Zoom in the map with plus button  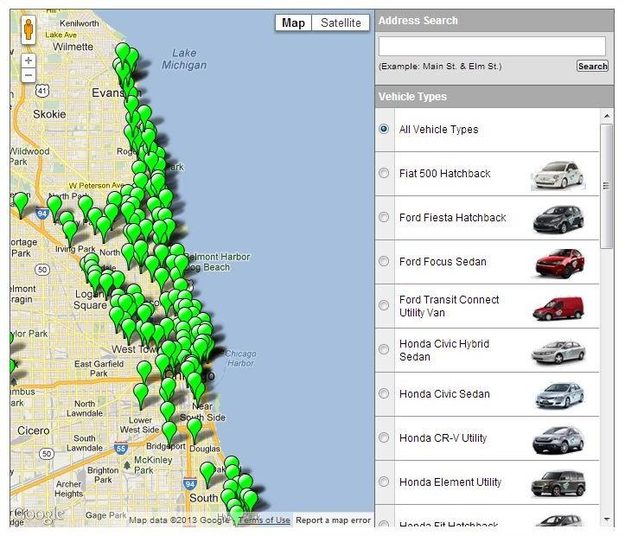click(x=28, y=61)
